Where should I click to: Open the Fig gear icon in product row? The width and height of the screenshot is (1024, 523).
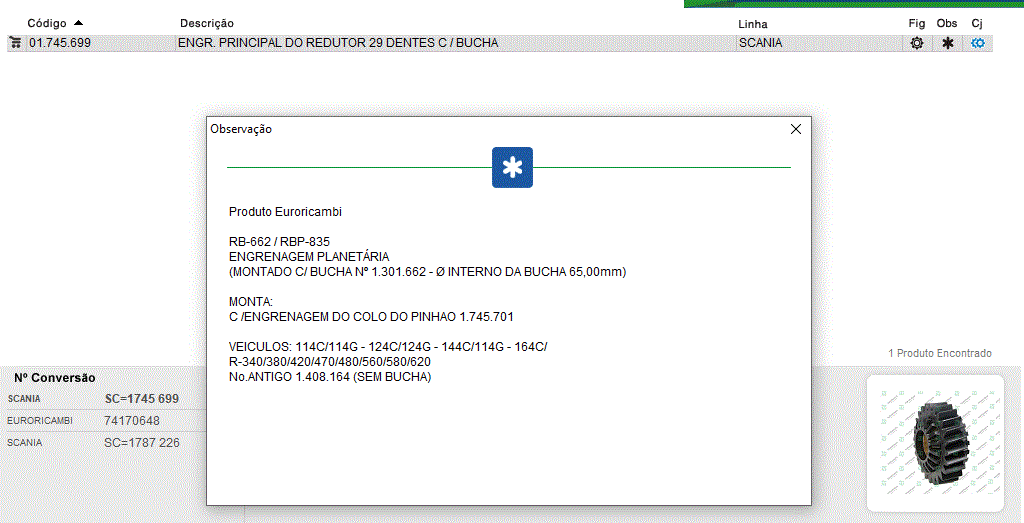[916, 43]
